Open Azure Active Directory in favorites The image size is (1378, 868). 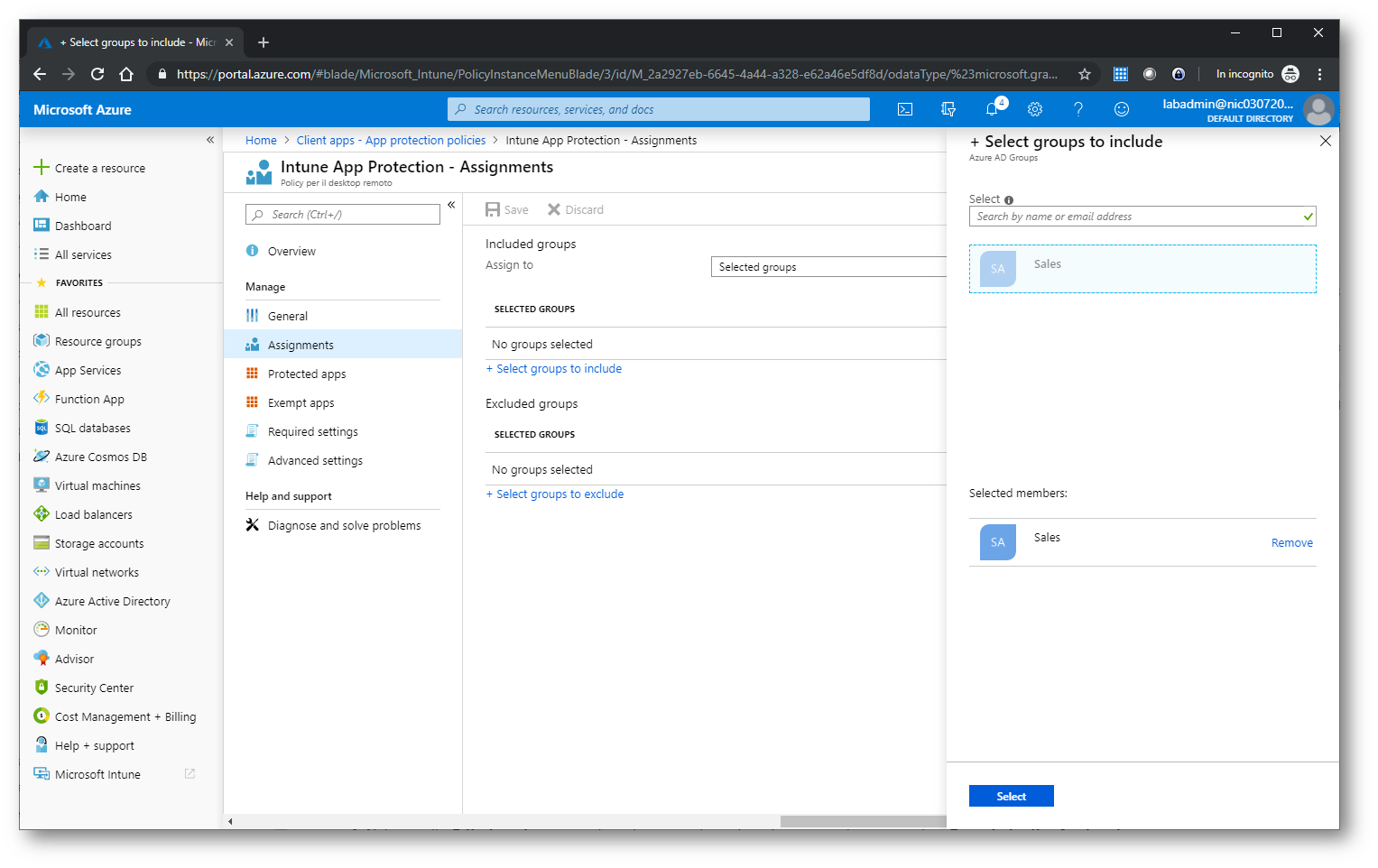tap(112, 601)
